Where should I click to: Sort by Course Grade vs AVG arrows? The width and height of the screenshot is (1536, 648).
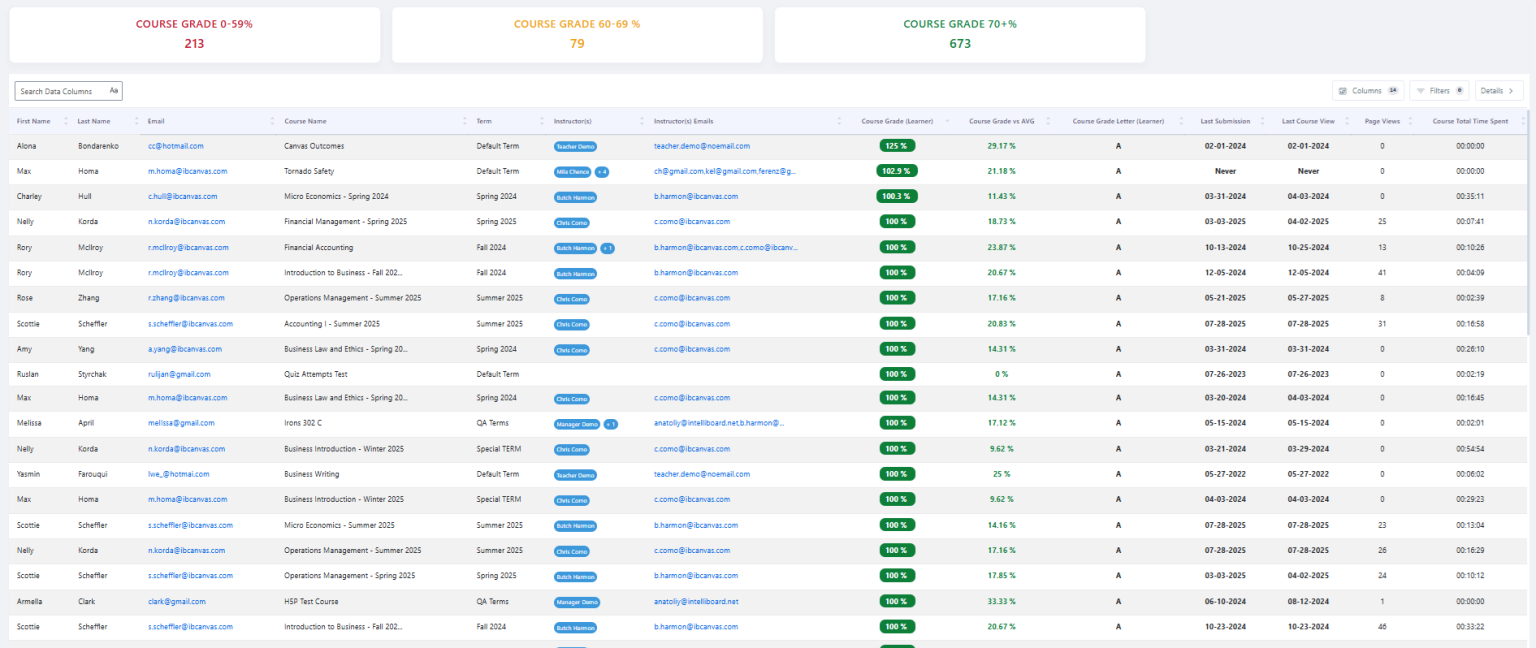(x=1048, y=121)
